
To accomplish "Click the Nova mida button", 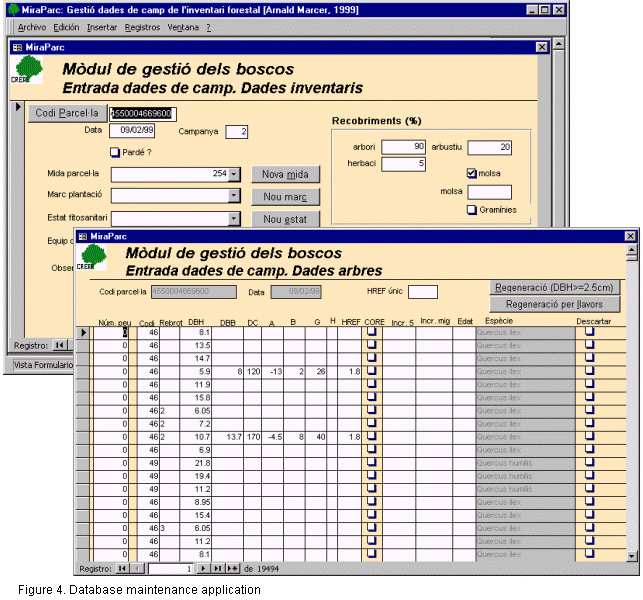I will pos(285,174).
